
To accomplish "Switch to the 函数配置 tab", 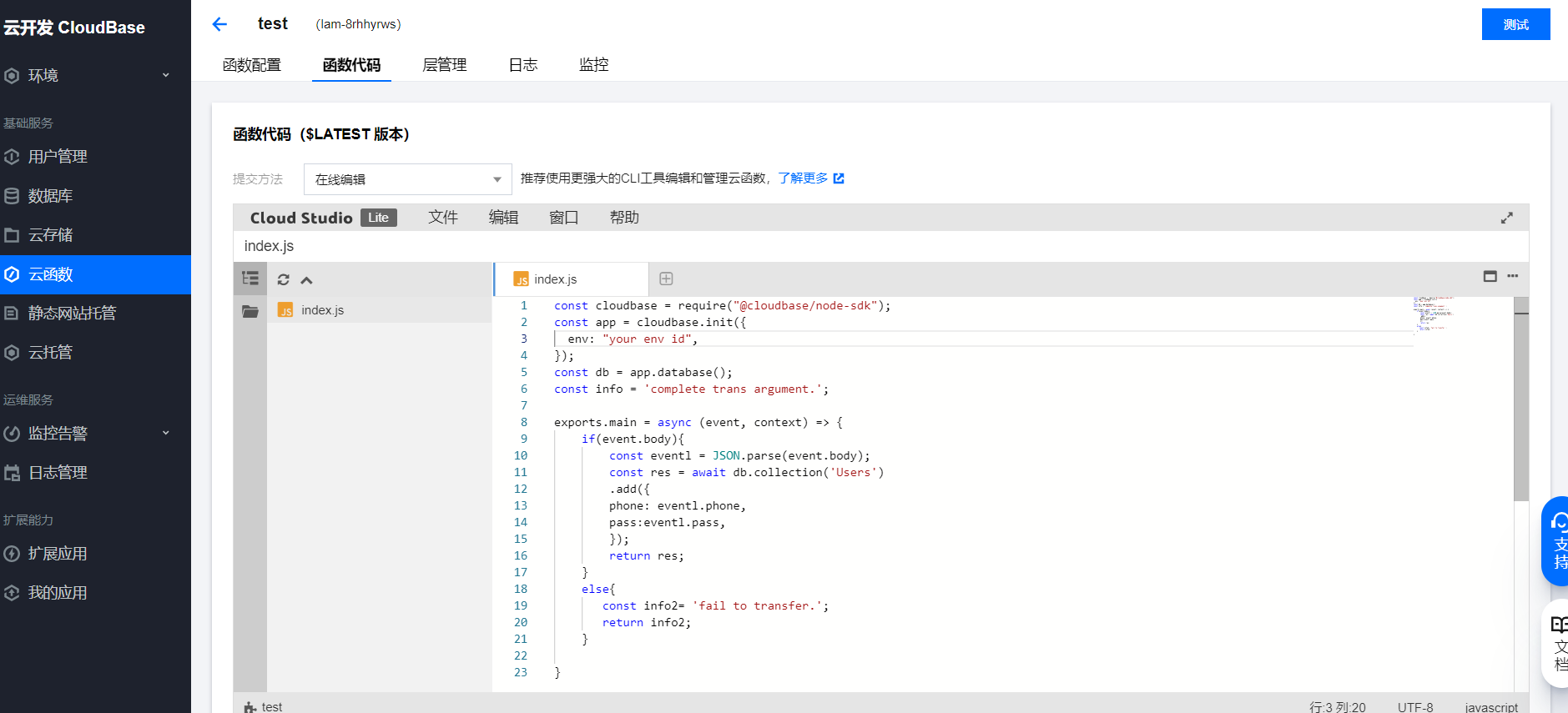I will coord(252,65).
